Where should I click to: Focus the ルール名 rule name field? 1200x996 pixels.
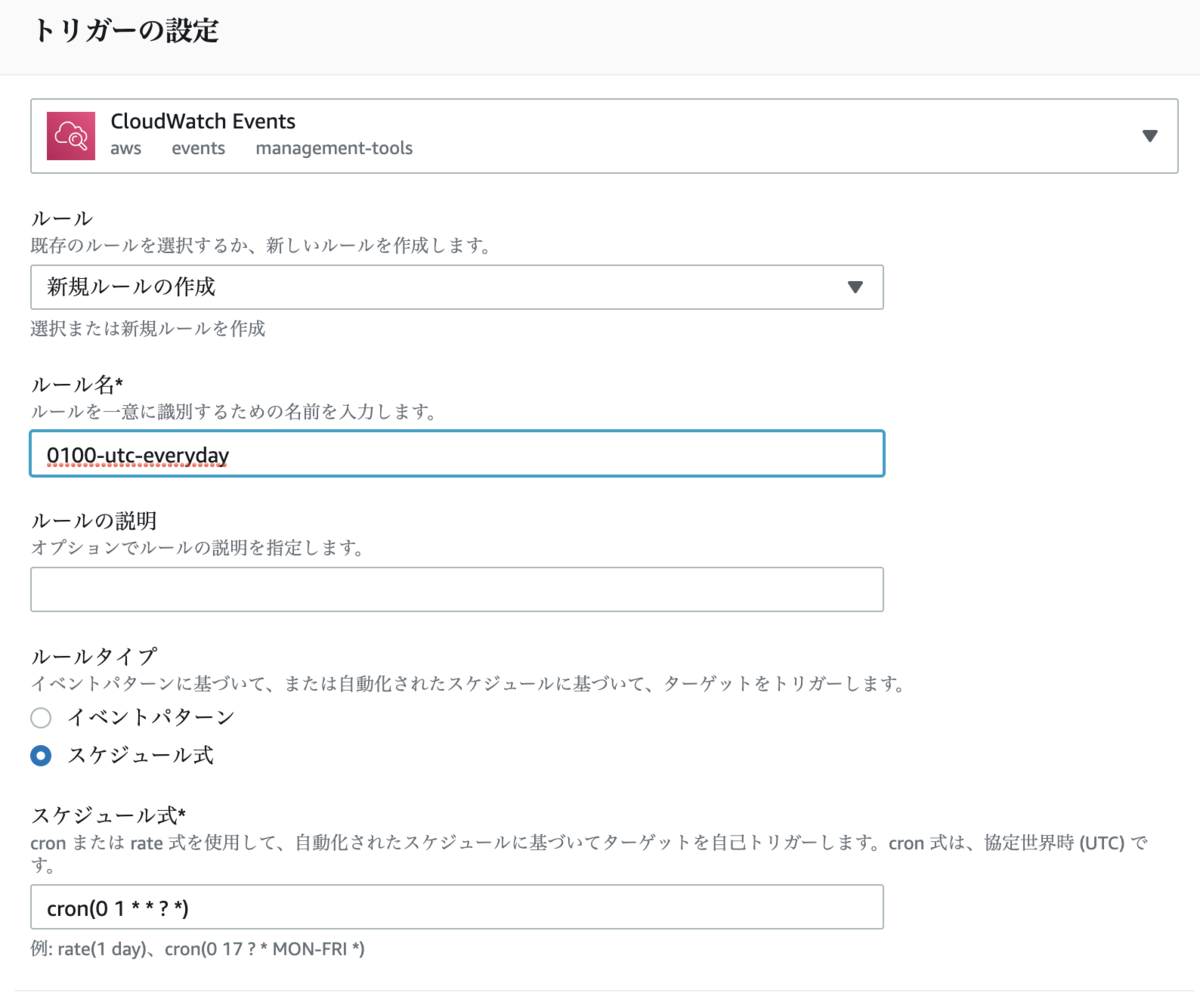pos(456,453)
